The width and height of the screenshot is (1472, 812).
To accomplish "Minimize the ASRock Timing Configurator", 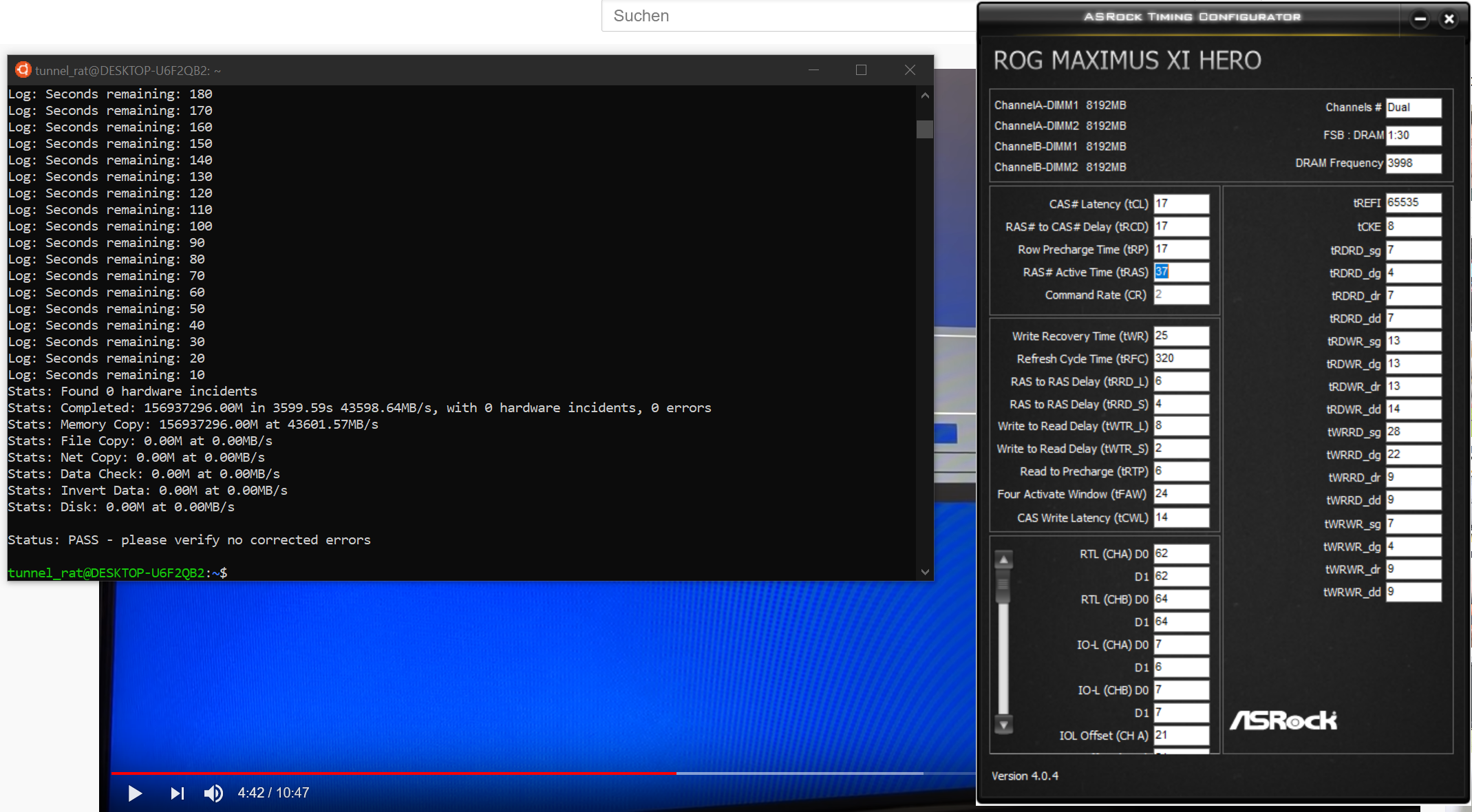I will [1420, 19].
